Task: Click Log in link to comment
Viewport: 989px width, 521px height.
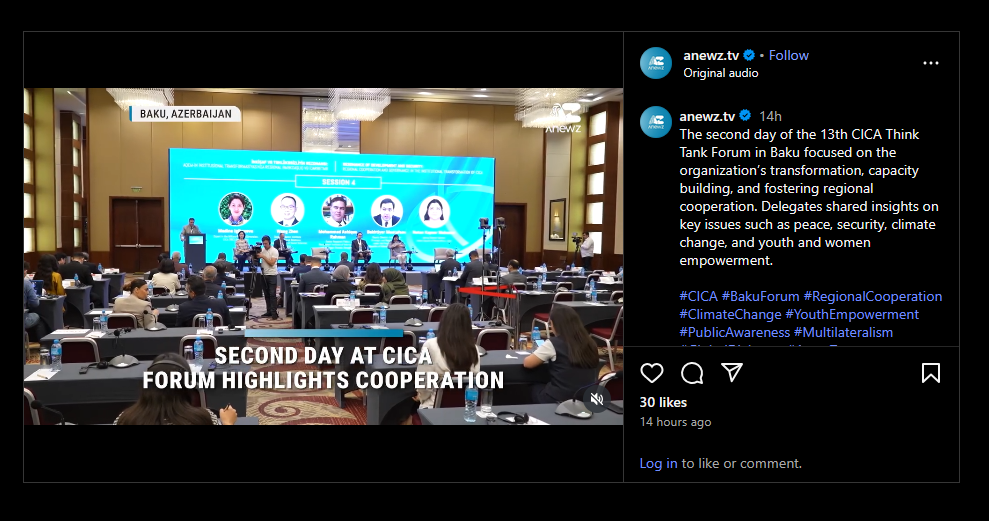Action: [658, 464]
